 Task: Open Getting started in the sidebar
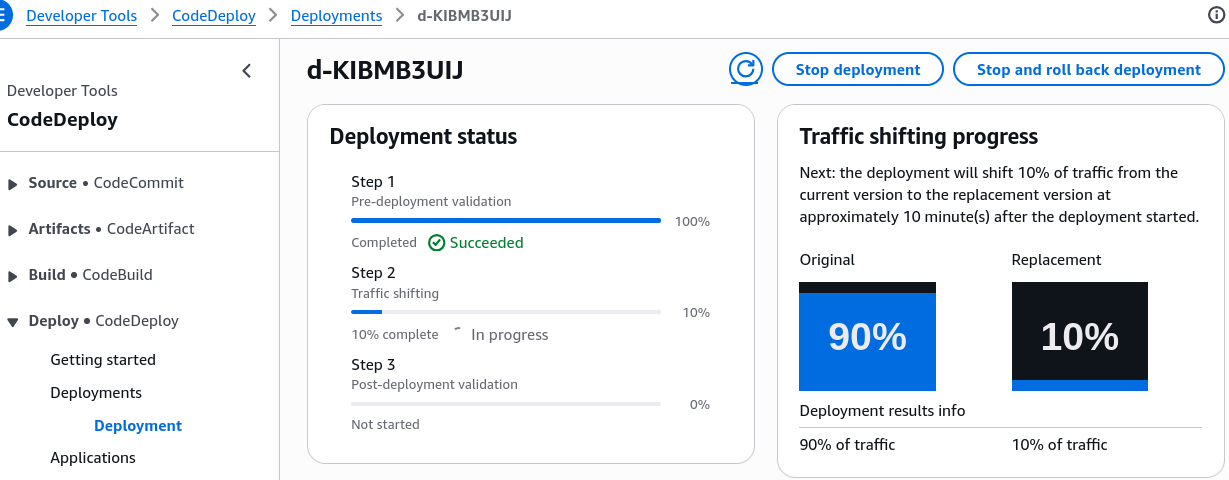point(103,359)
